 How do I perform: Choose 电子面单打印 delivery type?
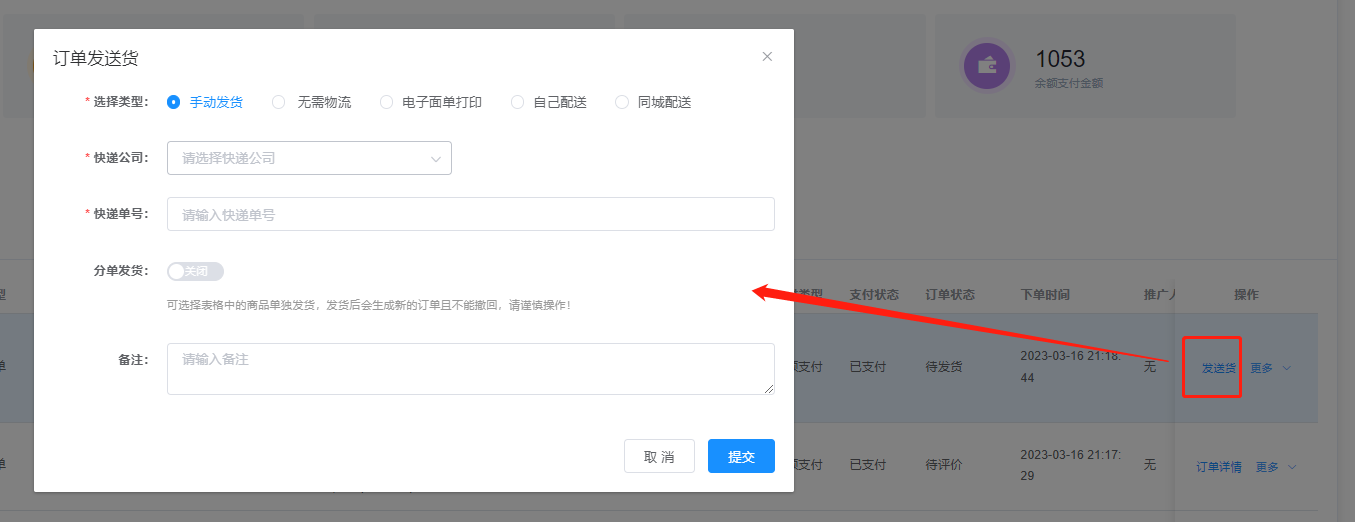pos(387,102)
